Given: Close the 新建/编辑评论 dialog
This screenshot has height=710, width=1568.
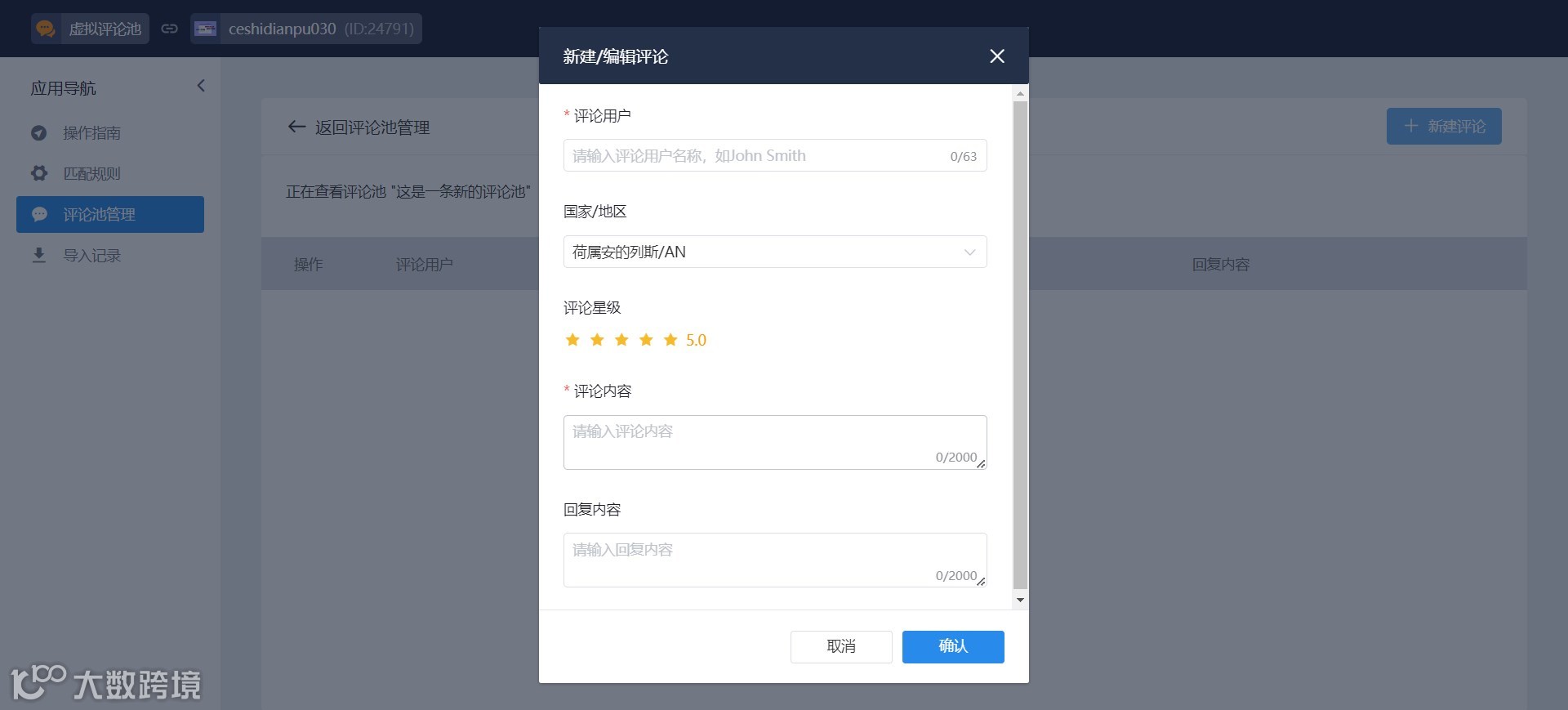Looking at the screenshot, I should pos(997,56).
